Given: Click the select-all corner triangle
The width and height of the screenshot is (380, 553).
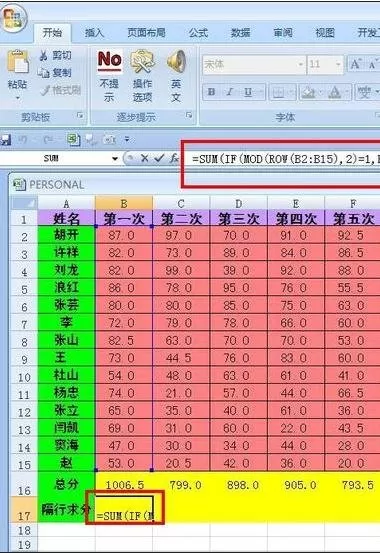Looking at the screenshot, I should (24, 203).
